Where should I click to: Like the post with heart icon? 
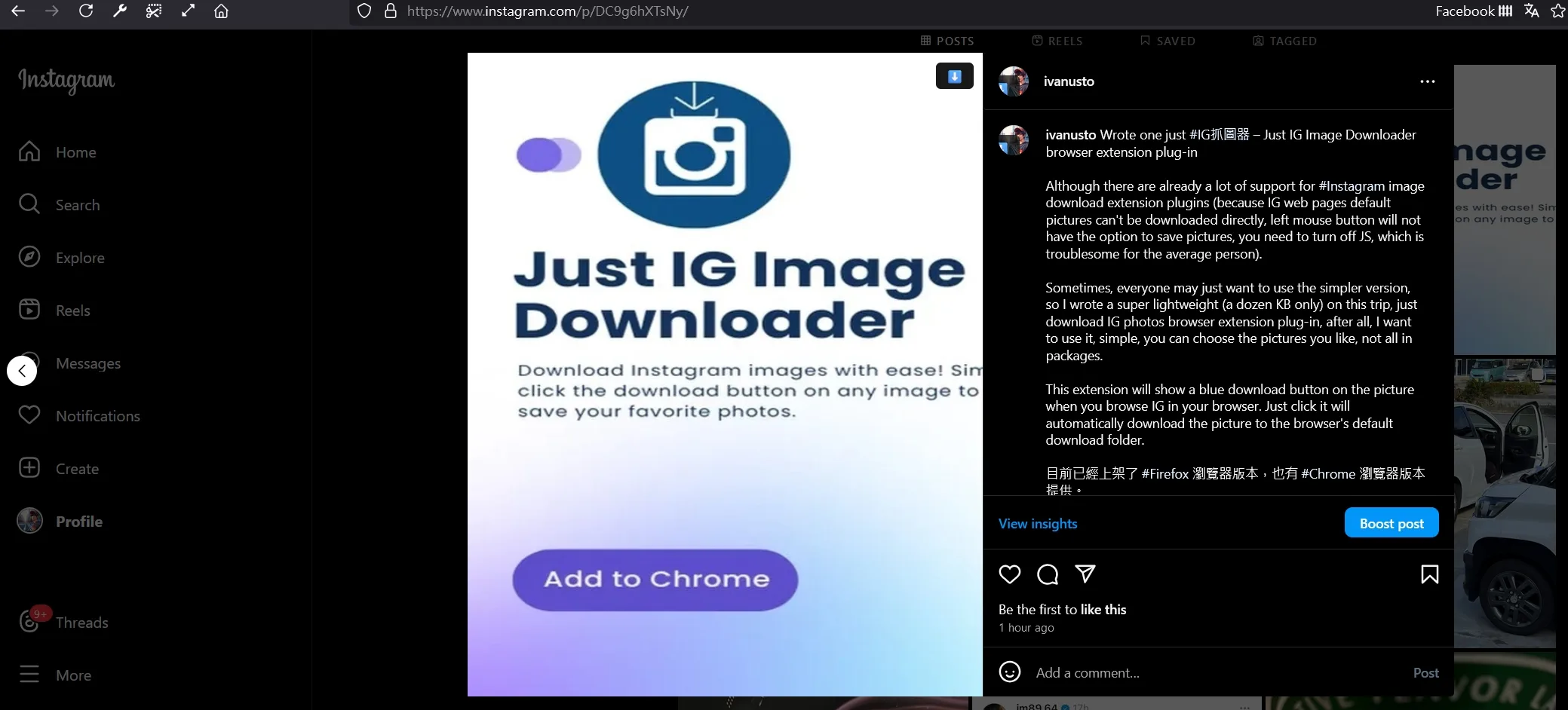coord(1010,574)
